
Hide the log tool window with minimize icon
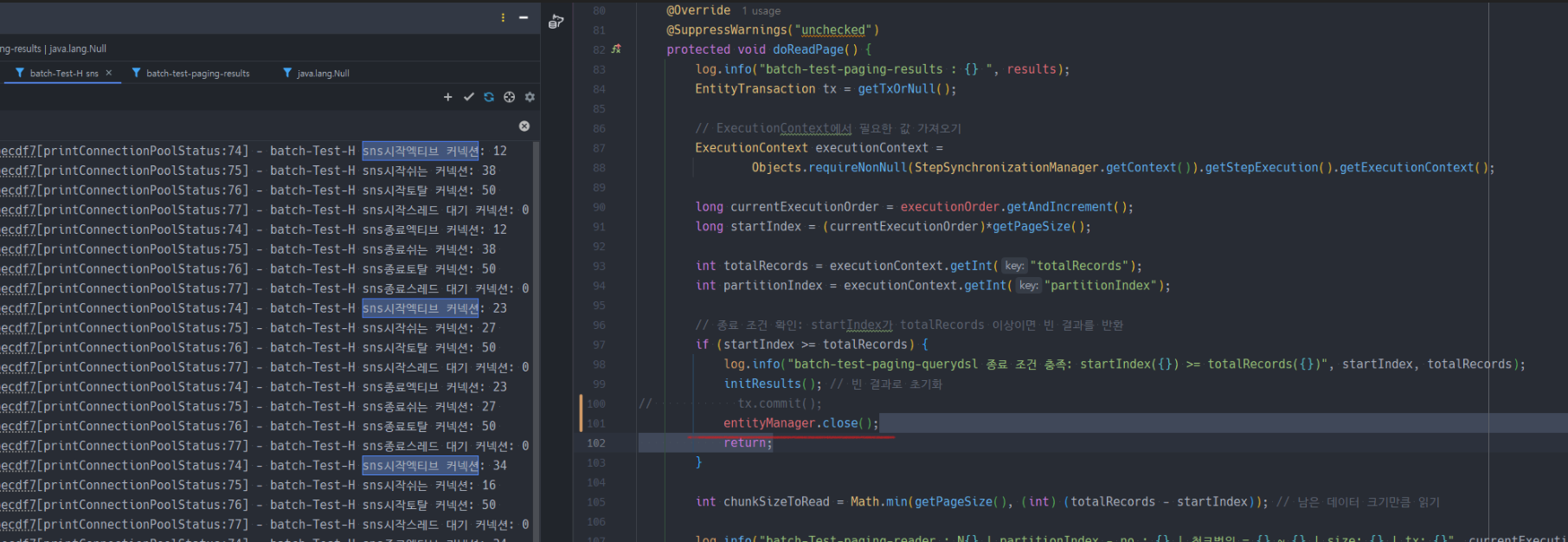tap(524, 17)
